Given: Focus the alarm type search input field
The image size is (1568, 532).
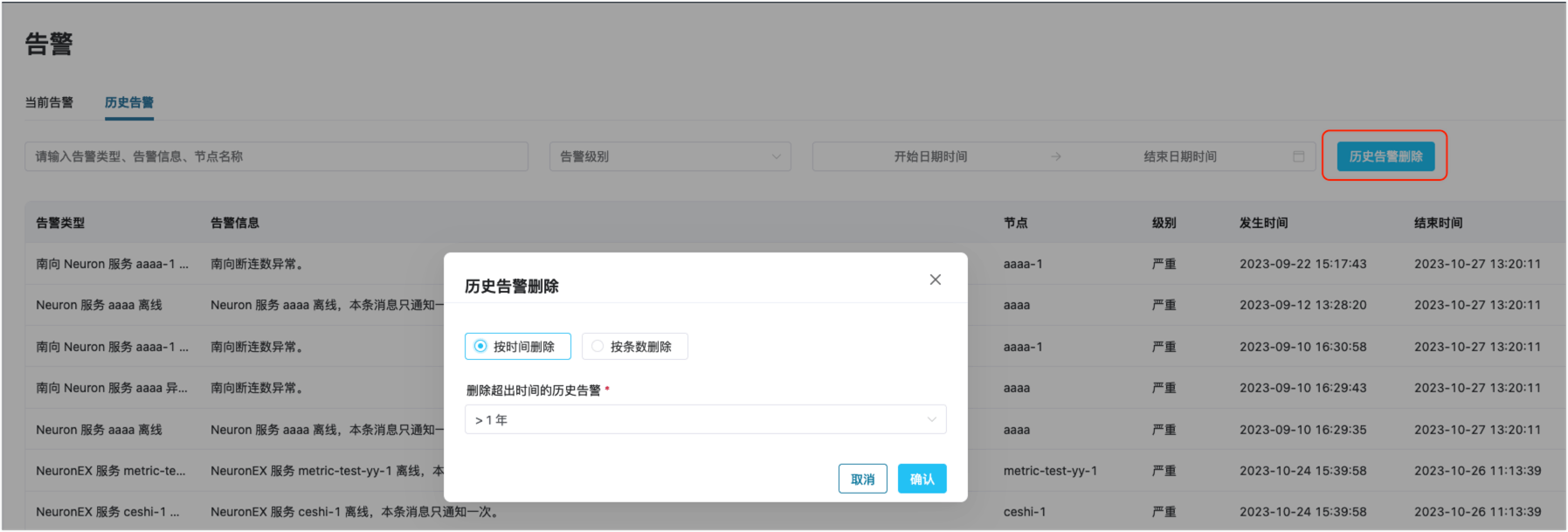Looking at the screenshot, I should [276, 156].
